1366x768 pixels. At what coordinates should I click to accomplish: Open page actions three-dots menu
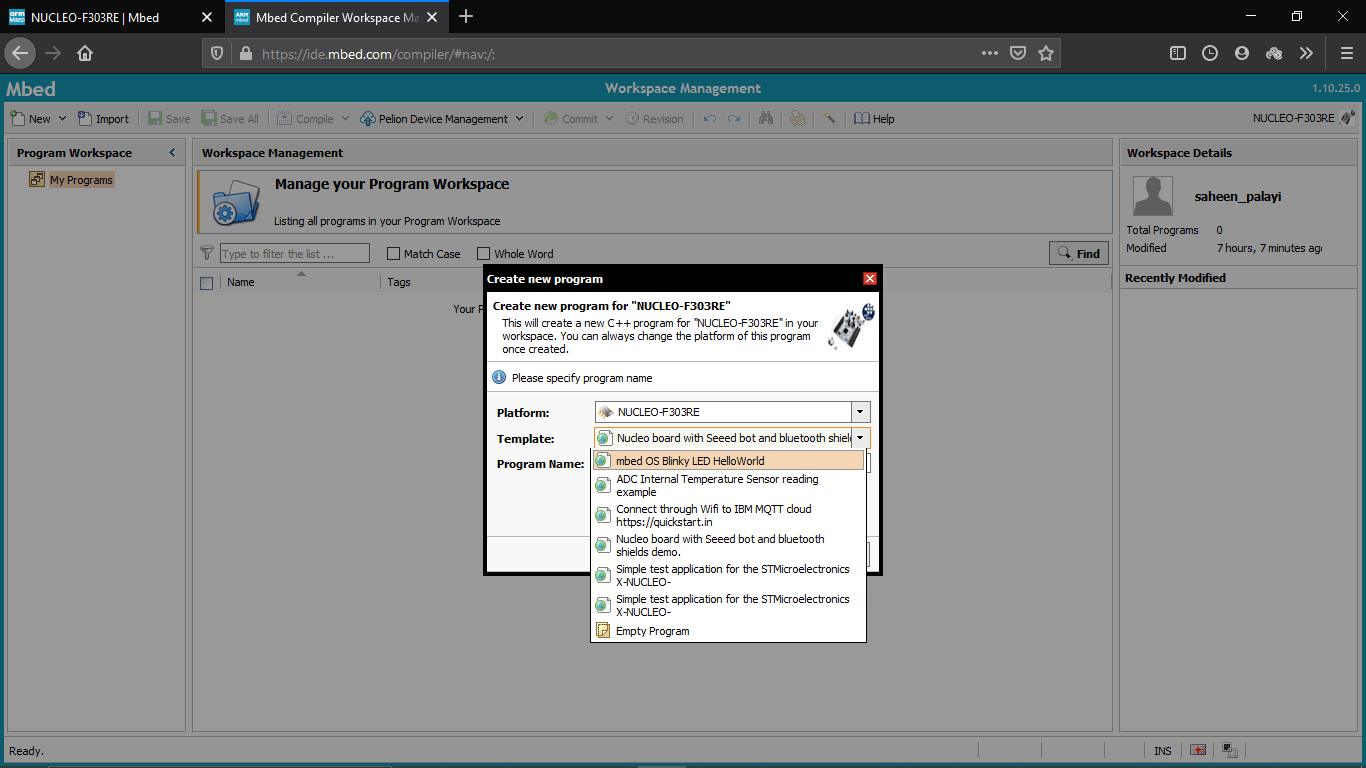pos(989,53)
